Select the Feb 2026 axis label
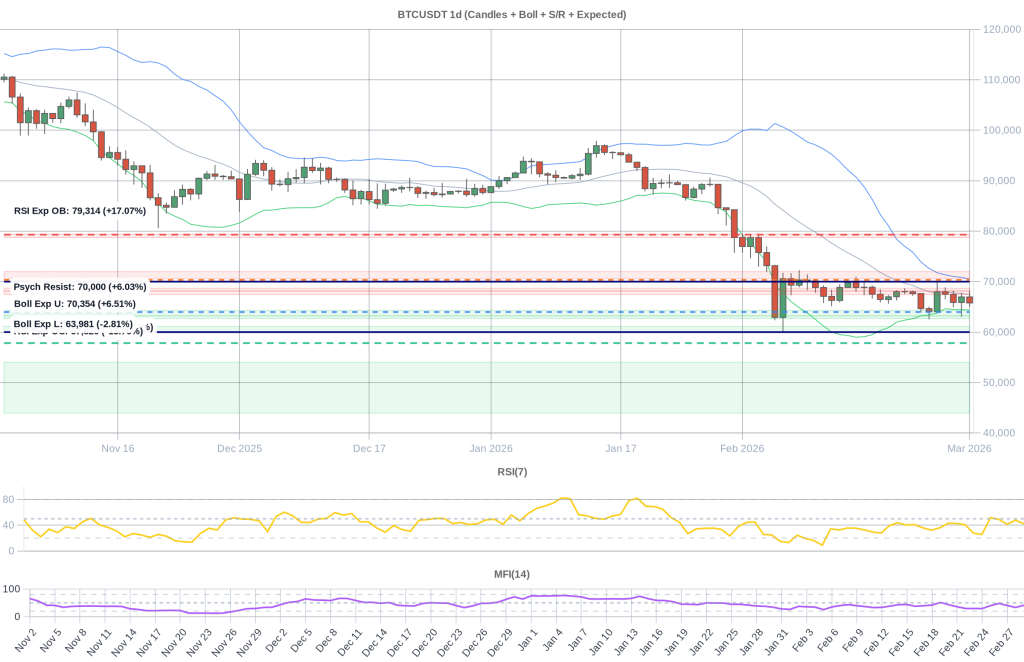Viewport: 1024px width, 662px height. pyautogui.click(x=741, y=448)
